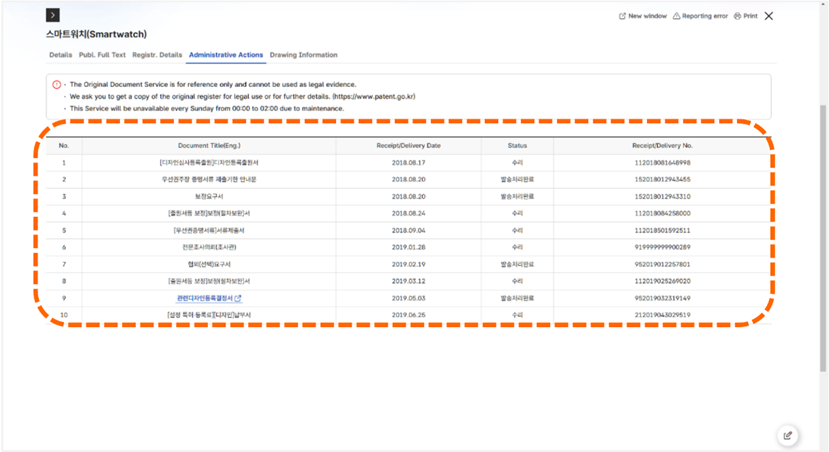Click the New window icon
The height and width of the screenshot is (452, 829).
tap(623, 17)
